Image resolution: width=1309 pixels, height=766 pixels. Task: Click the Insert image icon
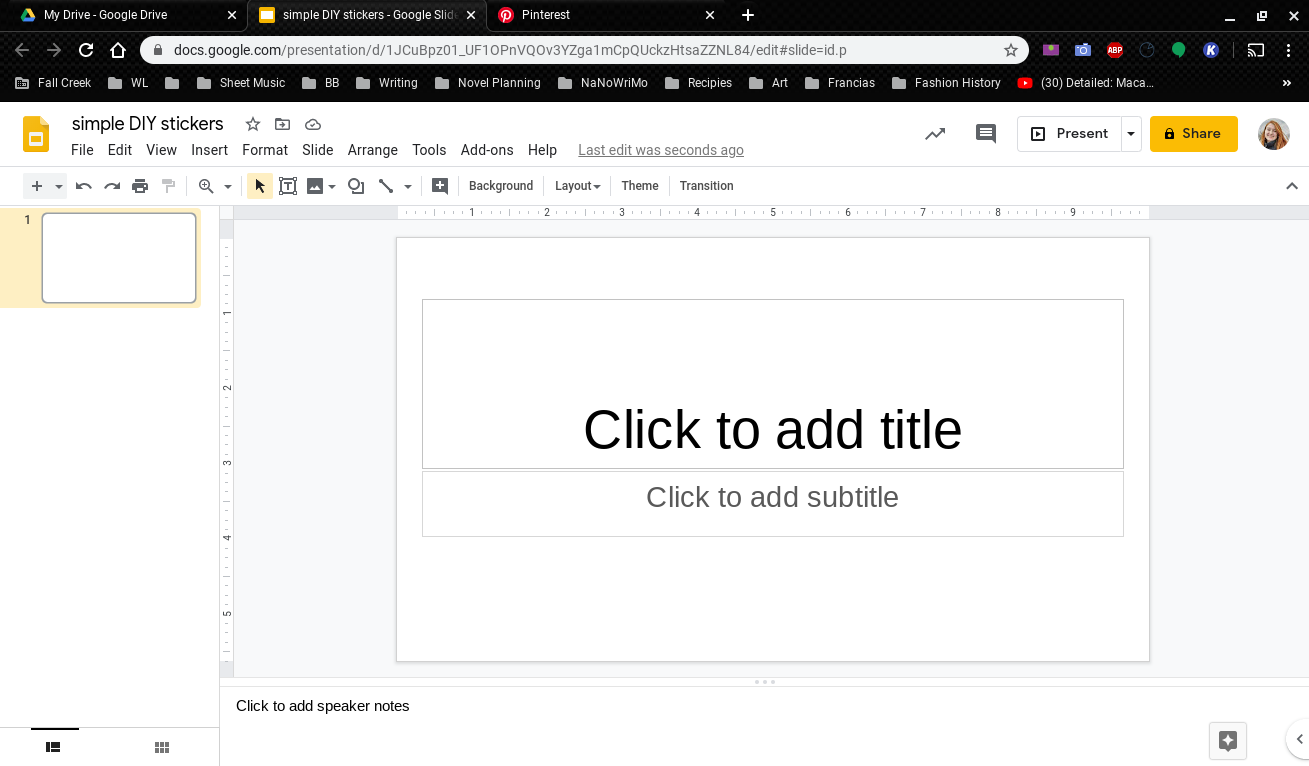click(x=315, y=185)
